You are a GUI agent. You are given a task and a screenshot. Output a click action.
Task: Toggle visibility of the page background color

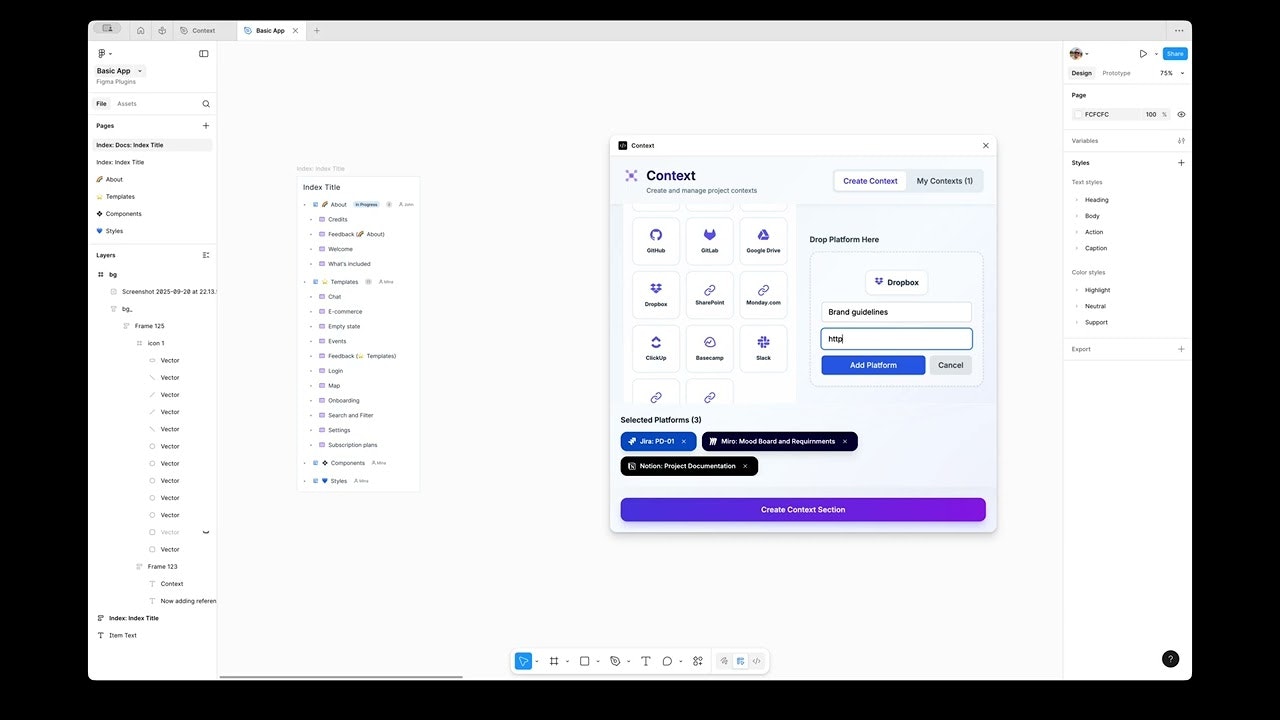pyautogui.click(x=1181, y=114)
